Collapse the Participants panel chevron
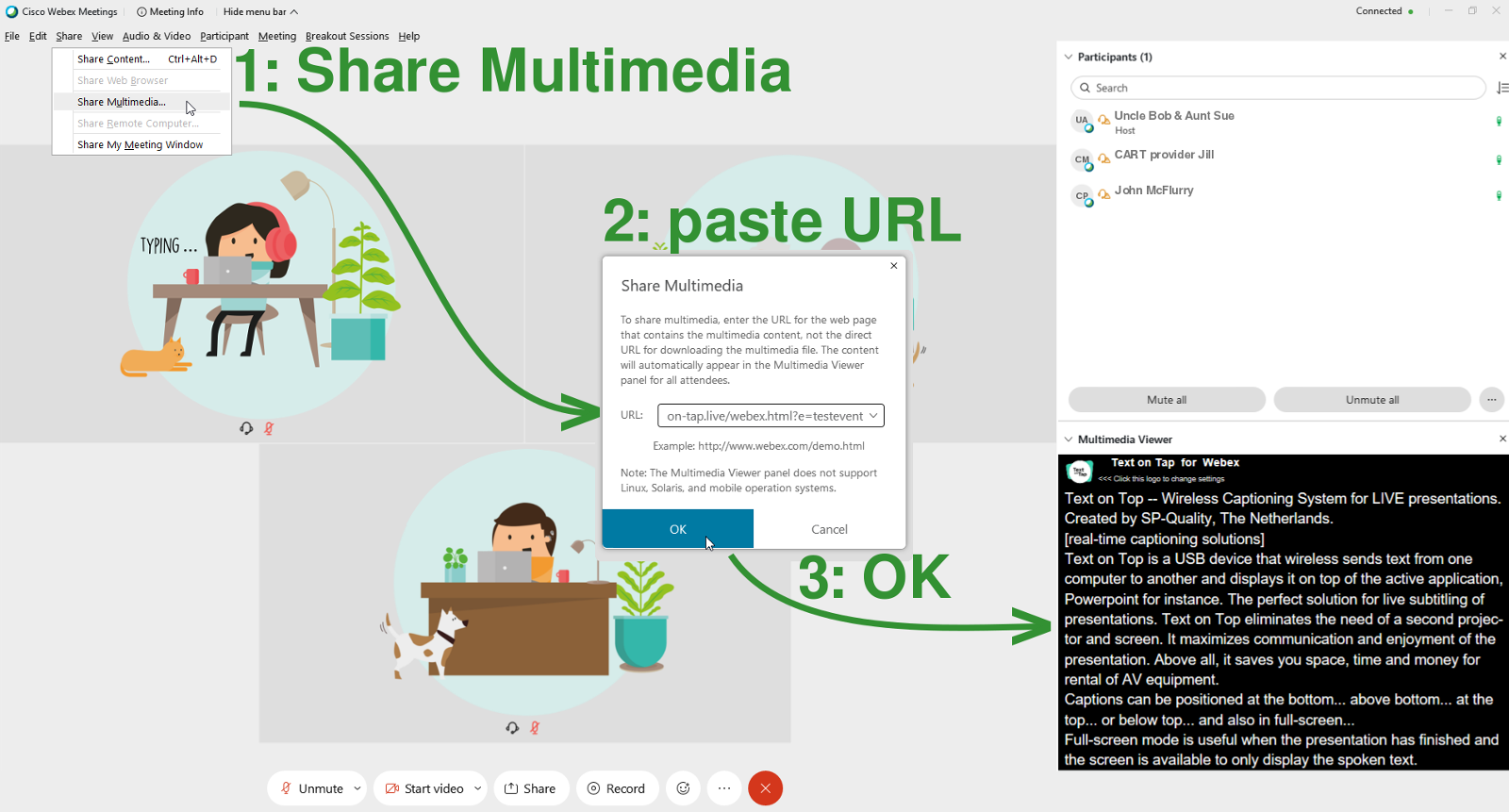The image size is (1509, 812). [1069, 57]
